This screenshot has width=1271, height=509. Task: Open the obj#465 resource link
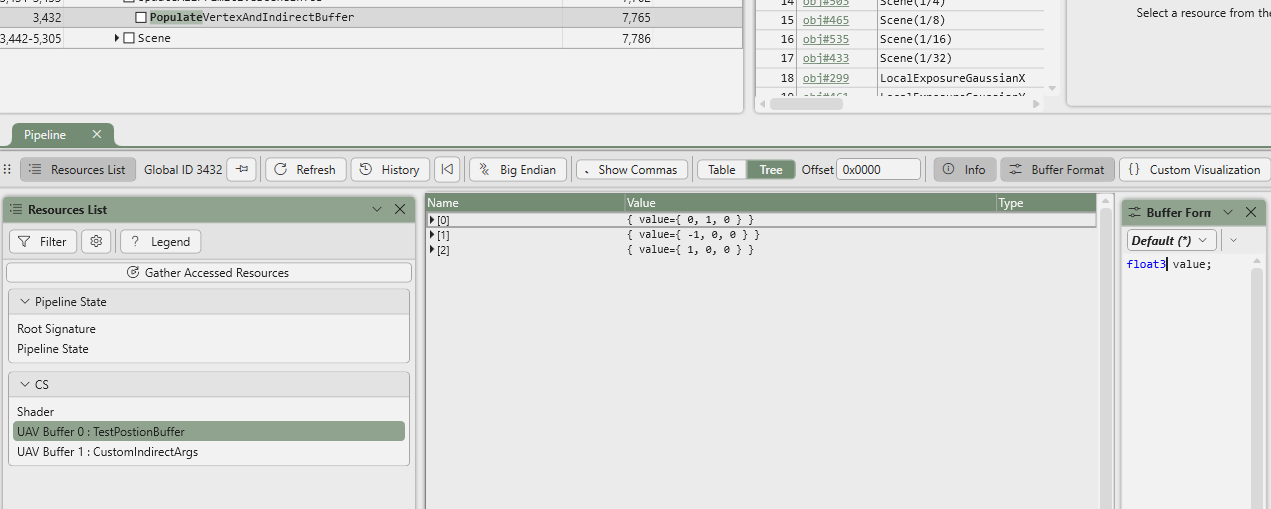pyautogui.click(x=825, y=20)
